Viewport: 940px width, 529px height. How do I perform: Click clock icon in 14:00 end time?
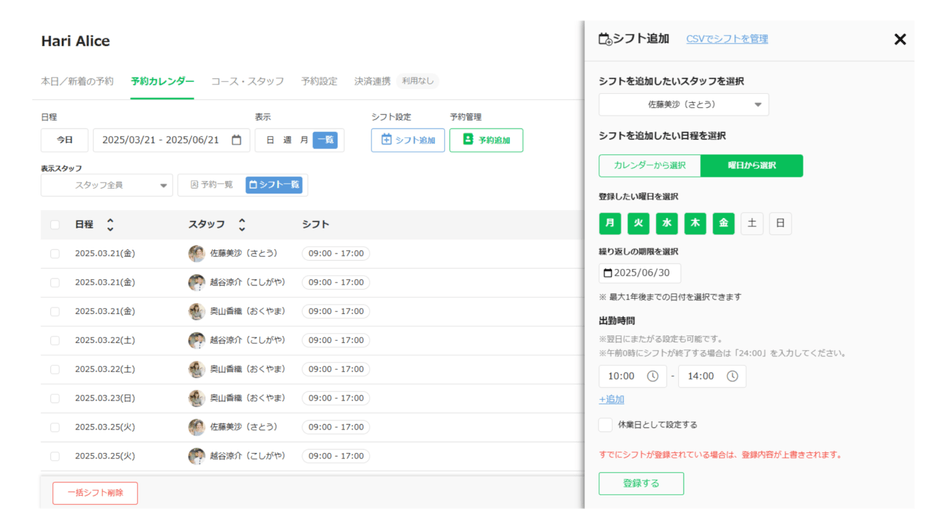[x=732, y=376]
